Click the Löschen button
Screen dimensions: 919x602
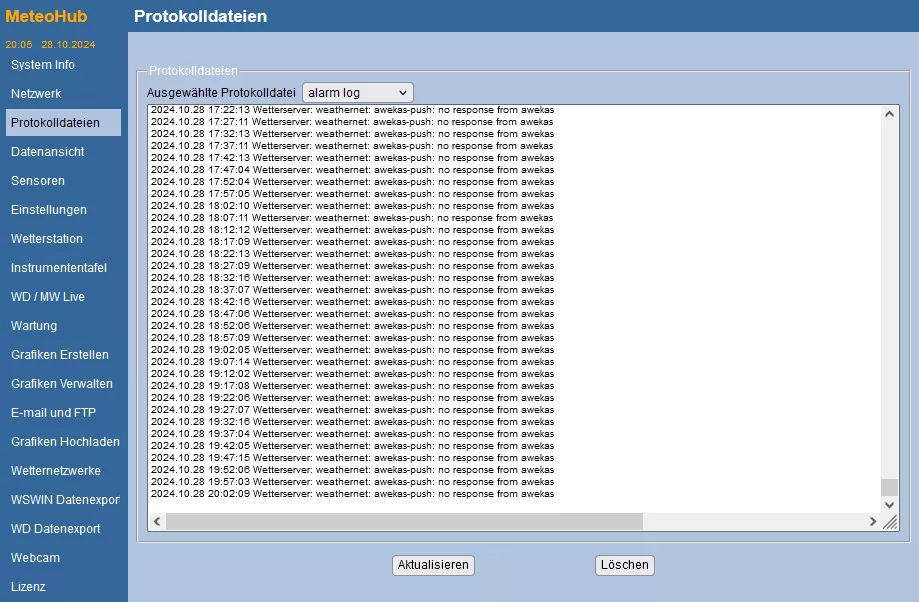click(625, 565)
